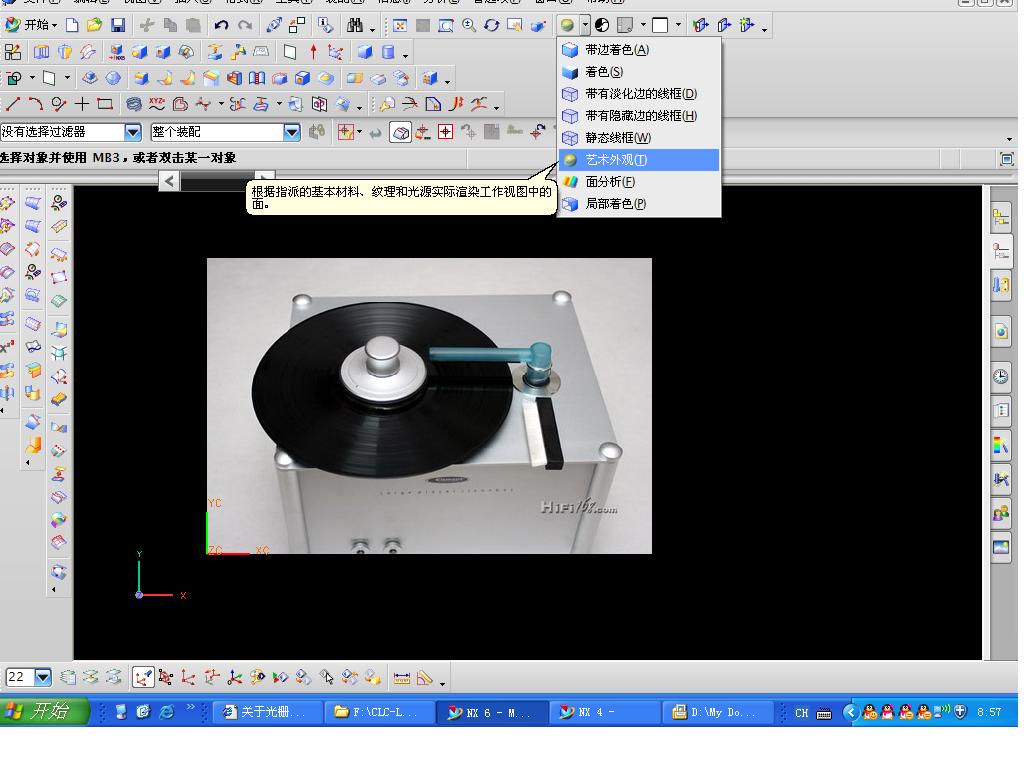This screenshot has width=1024, height=768.
Task: Click the volume icon in the system tray
Action: (941, 712)
